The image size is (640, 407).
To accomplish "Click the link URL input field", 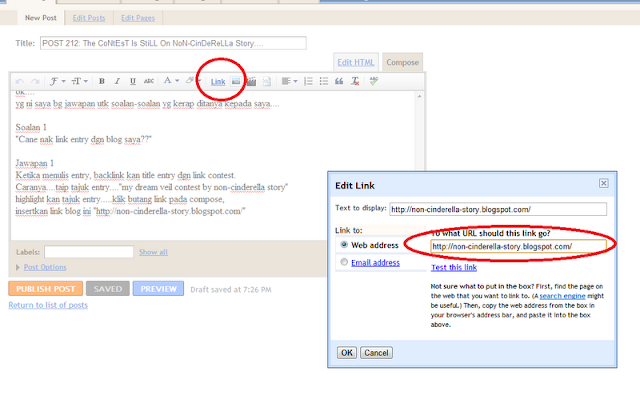I will [518, 247].
